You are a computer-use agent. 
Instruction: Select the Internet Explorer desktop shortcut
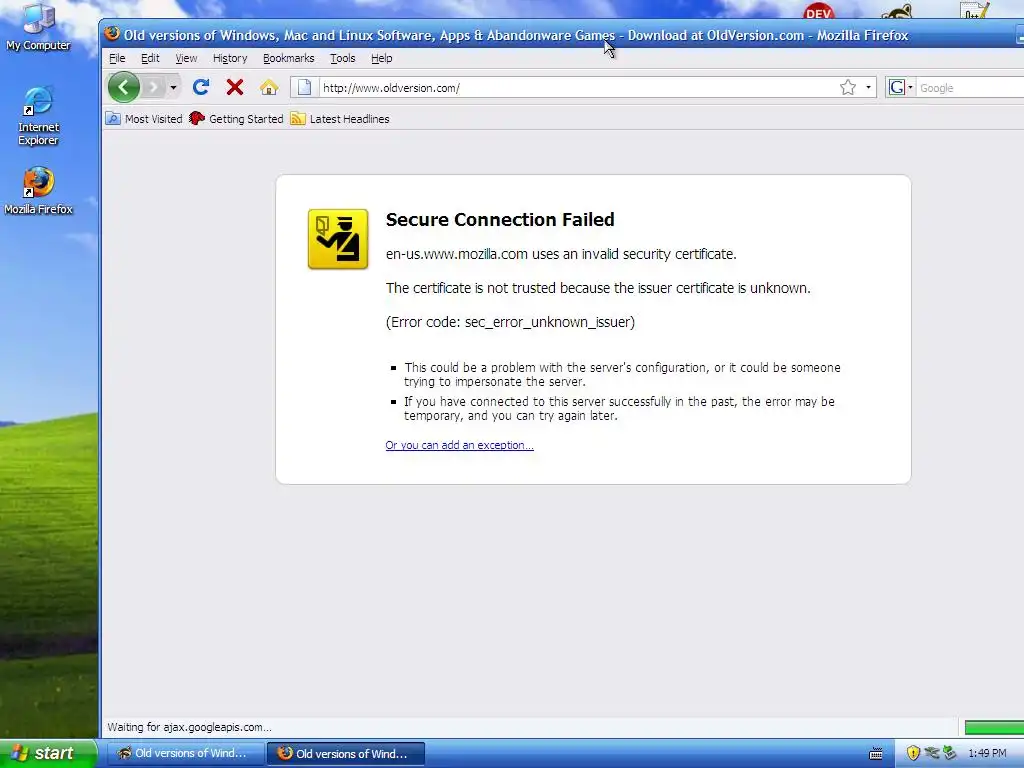39,116
